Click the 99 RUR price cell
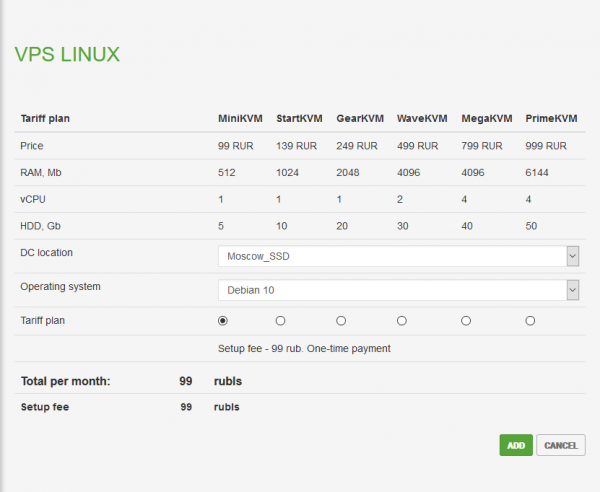The image size is (600, 492). point(235,146)
